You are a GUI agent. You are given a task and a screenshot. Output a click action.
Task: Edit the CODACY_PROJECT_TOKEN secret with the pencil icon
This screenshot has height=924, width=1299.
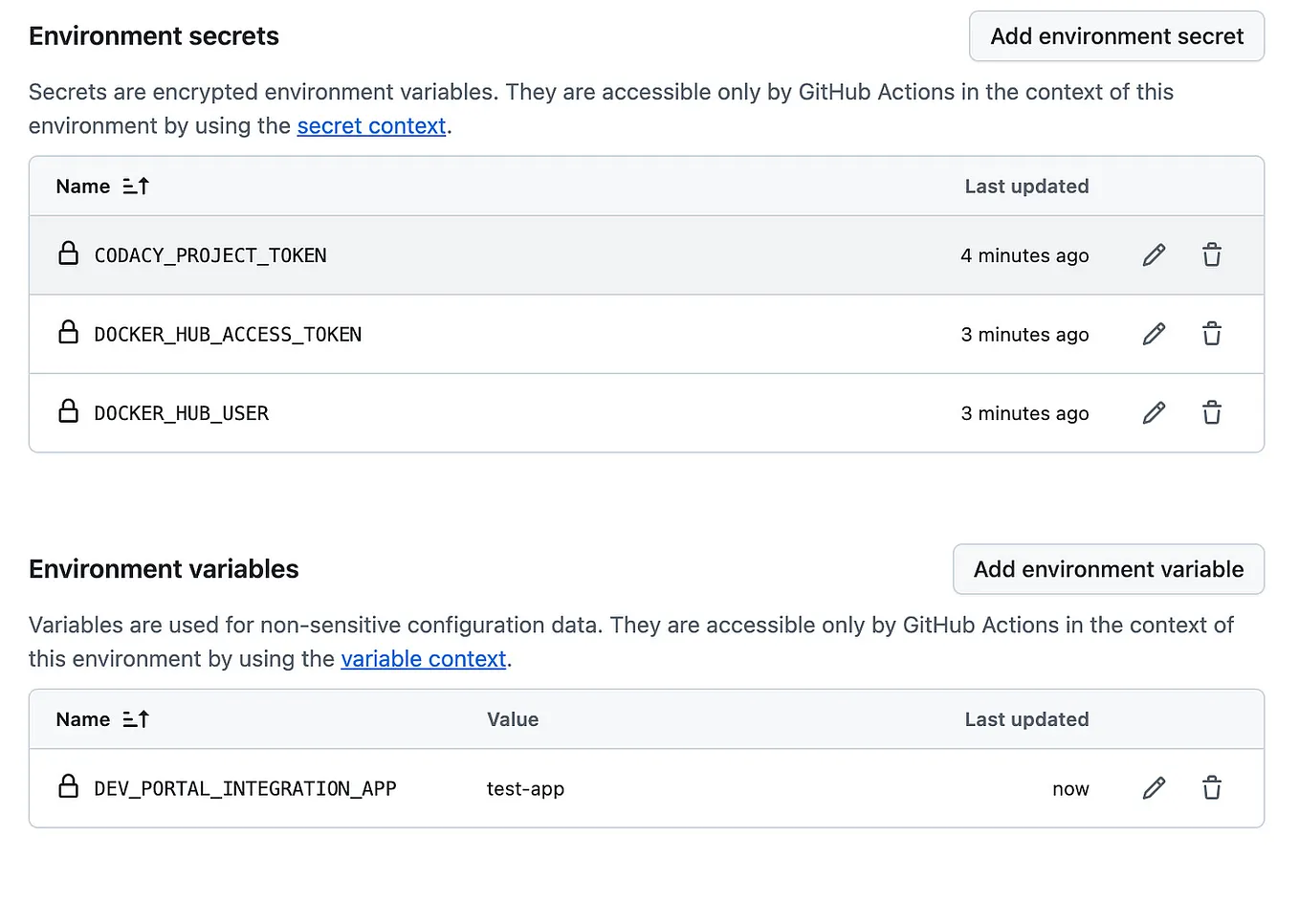coord(1154,254)
